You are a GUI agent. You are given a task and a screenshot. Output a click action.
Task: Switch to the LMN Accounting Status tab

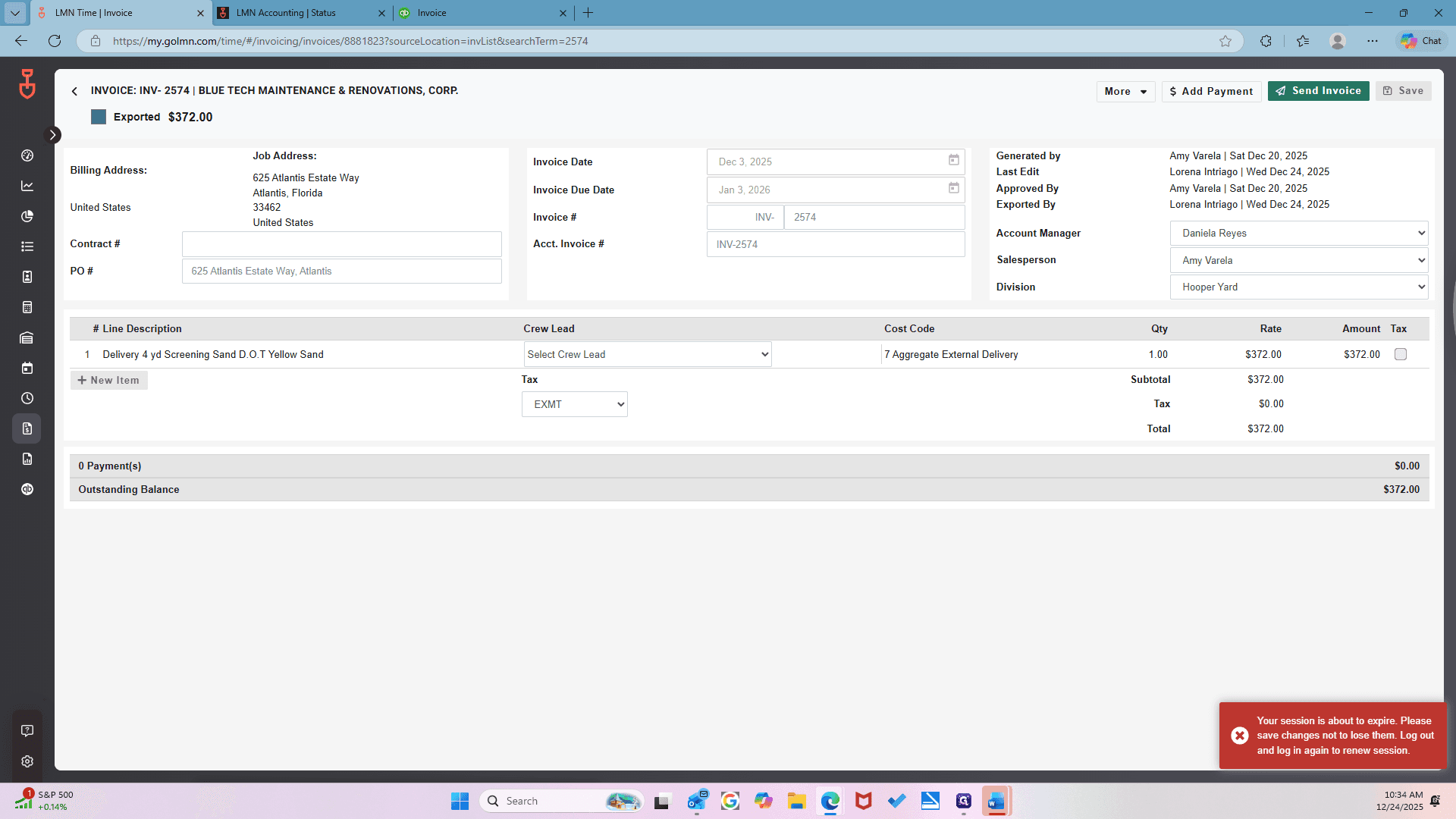(x=303, y=13)
